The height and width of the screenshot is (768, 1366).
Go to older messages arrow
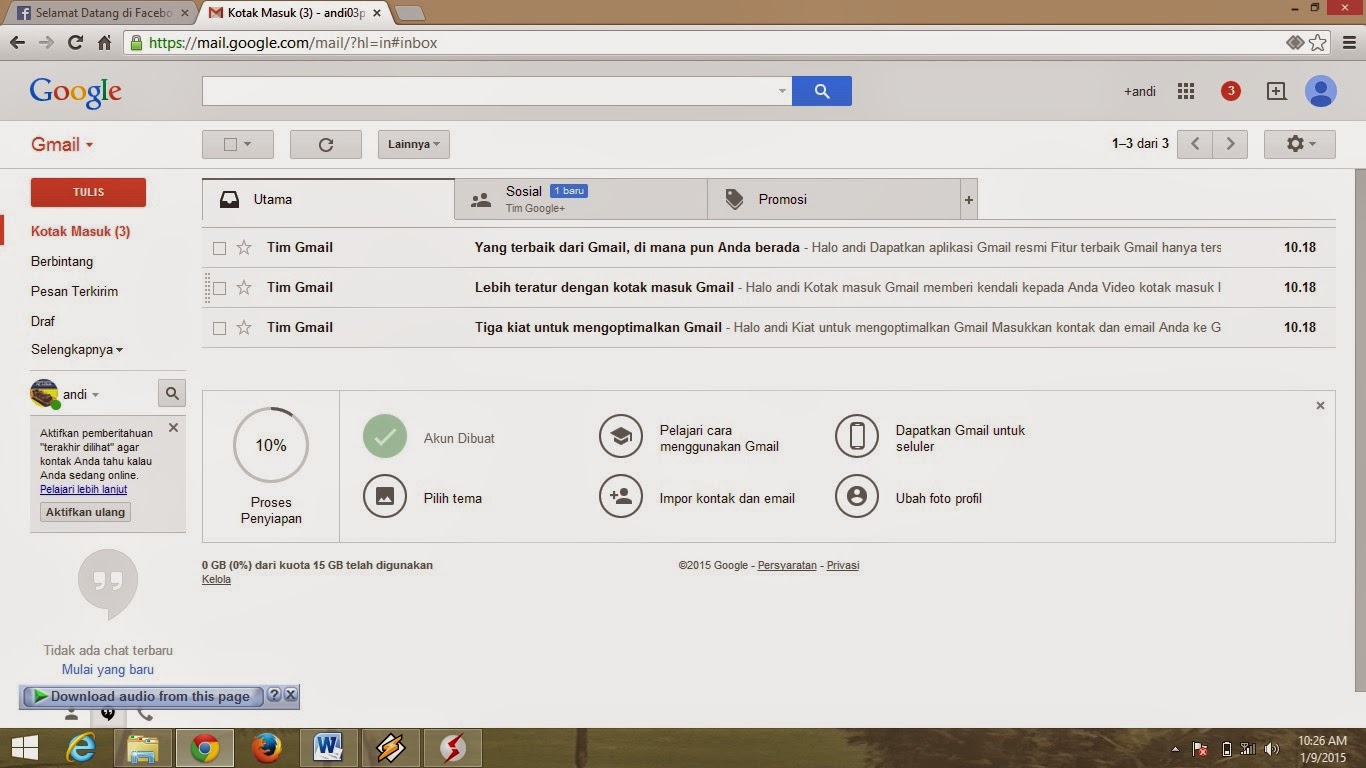tap(1231, 144)
